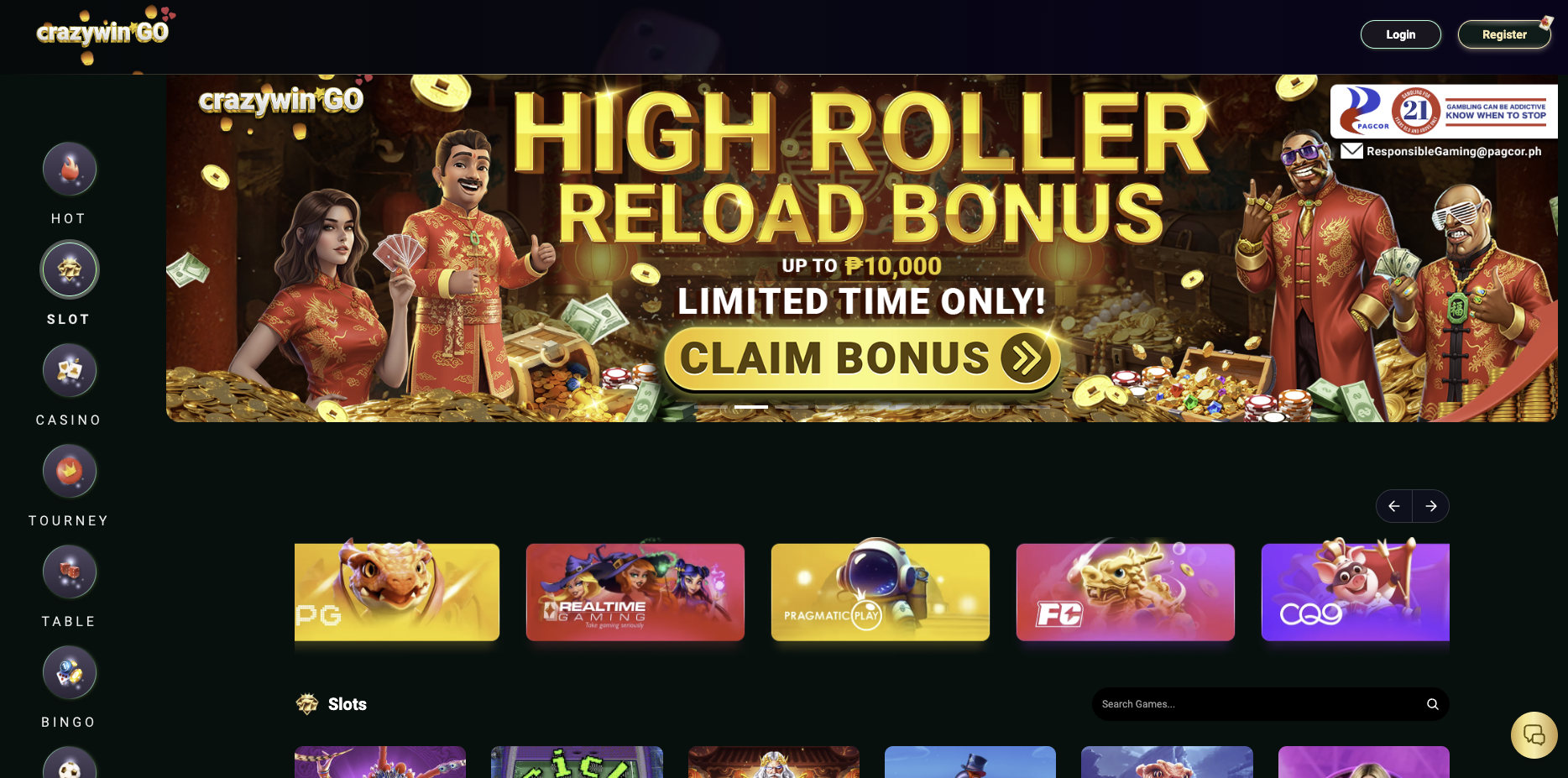Open the live chat support bubble

(x=1534, y=735)
